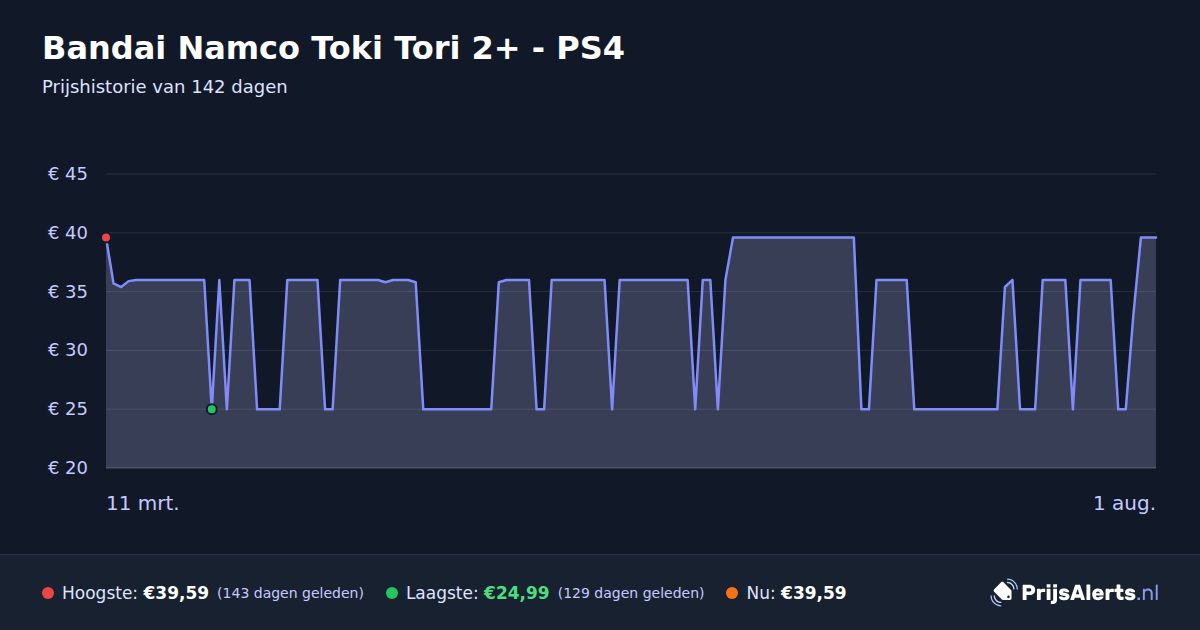1200x630 pixels.
Task: Click the 1 aug. end date label
Action: coord(1124,504)
